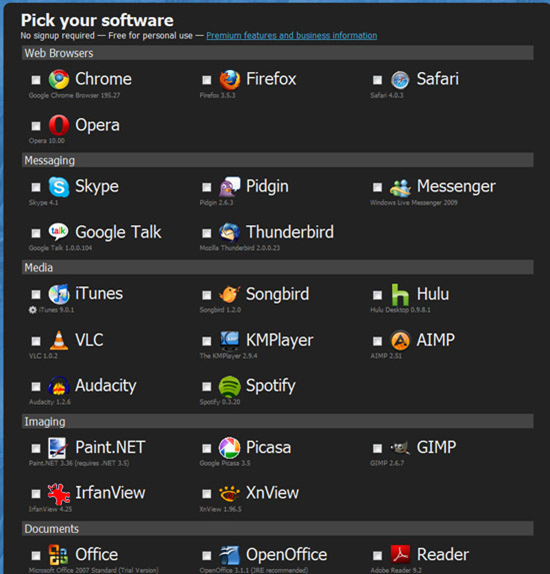The width and height of the screenshot is (550, 574).
Task: Click the Audacity label text
Action: pyautogui.click(x=105, y=385)
